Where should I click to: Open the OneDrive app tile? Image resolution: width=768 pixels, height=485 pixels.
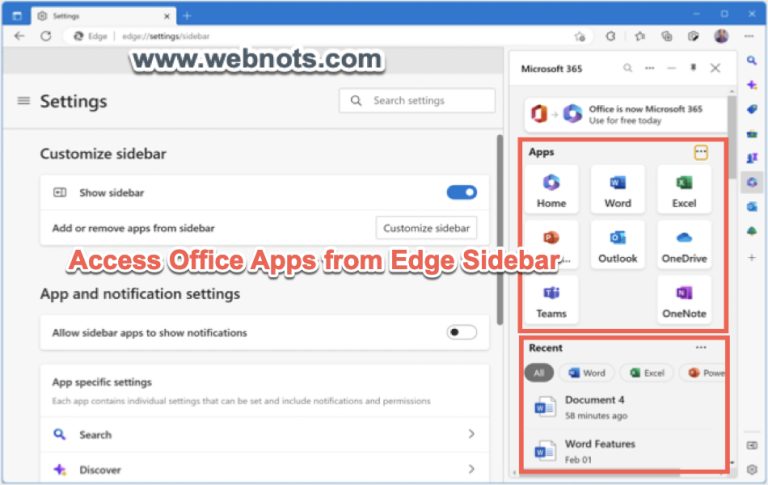pos(684,244)
